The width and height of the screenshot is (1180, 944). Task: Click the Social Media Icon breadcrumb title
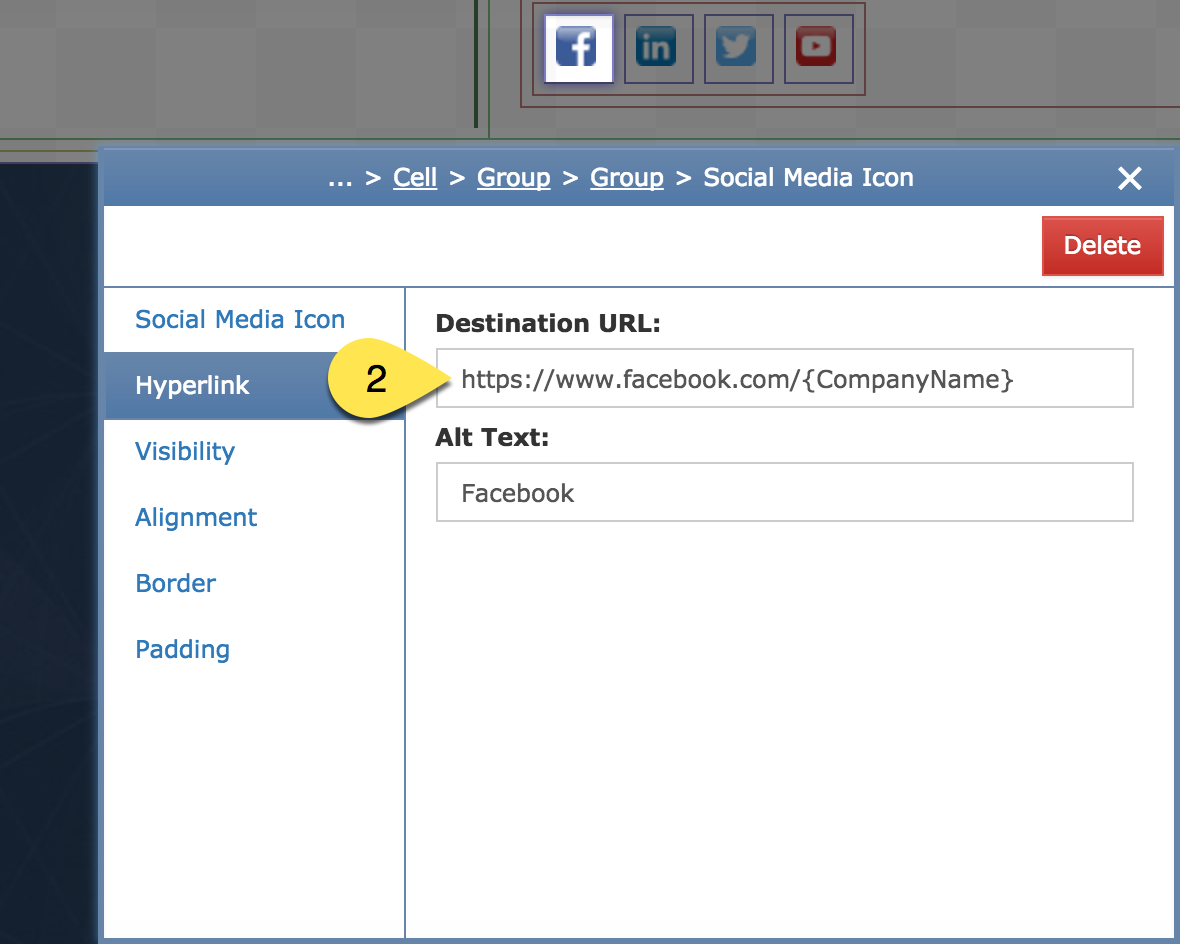coord(808,177)
